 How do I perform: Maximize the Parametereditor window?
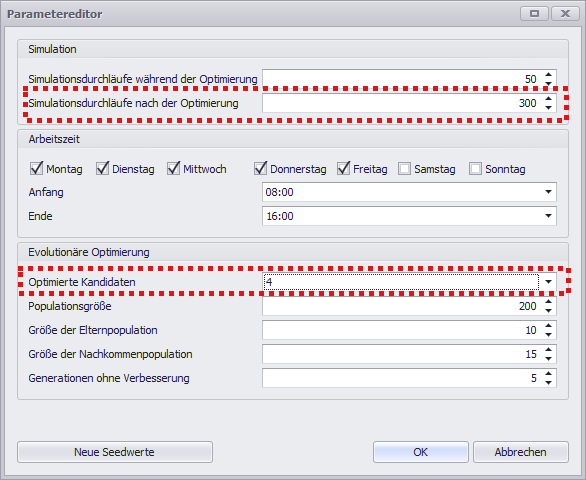point(534,14)
